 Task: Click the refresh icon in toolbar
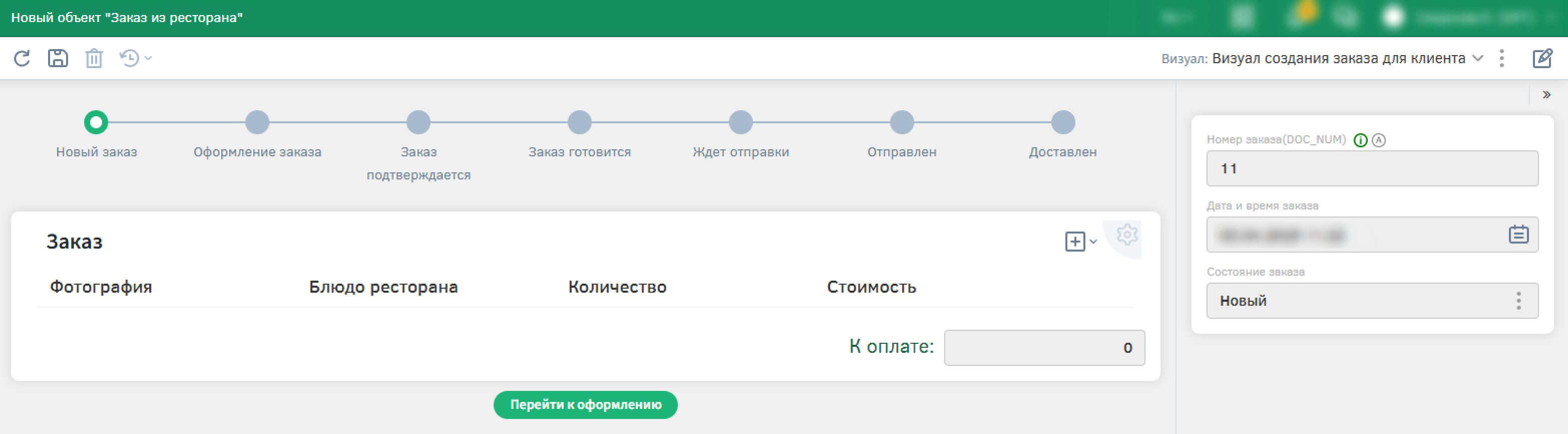(22, 59)
